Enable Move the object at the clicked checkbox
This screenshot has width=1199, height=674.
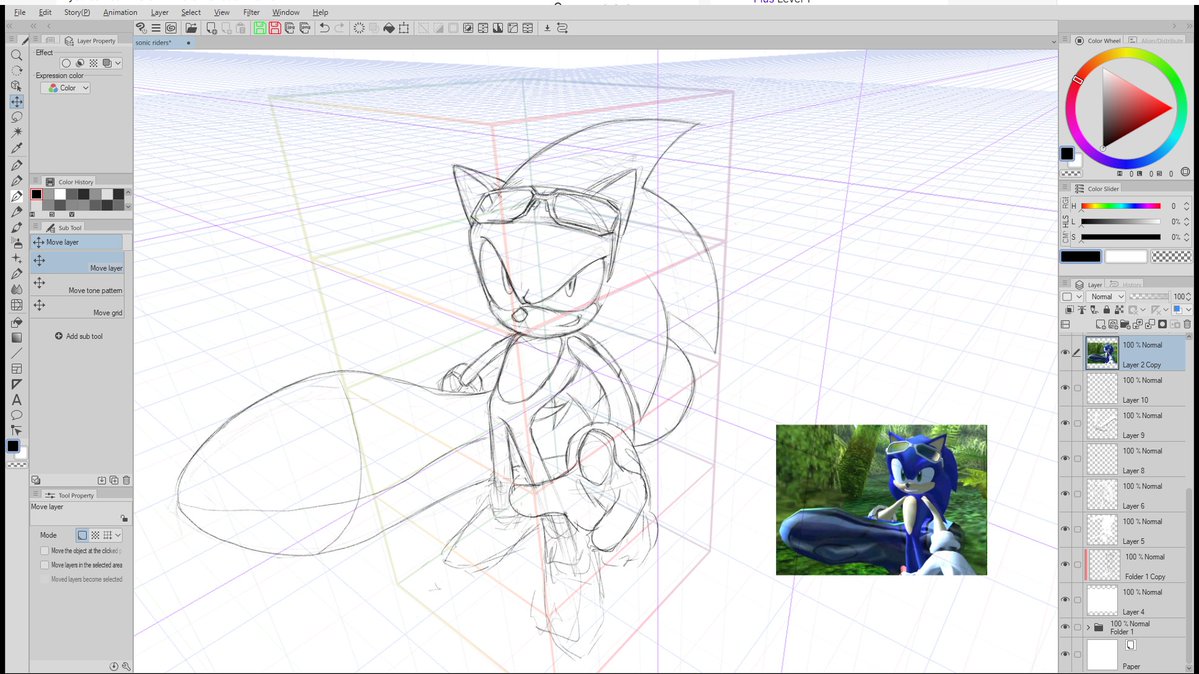pos(44,551)
